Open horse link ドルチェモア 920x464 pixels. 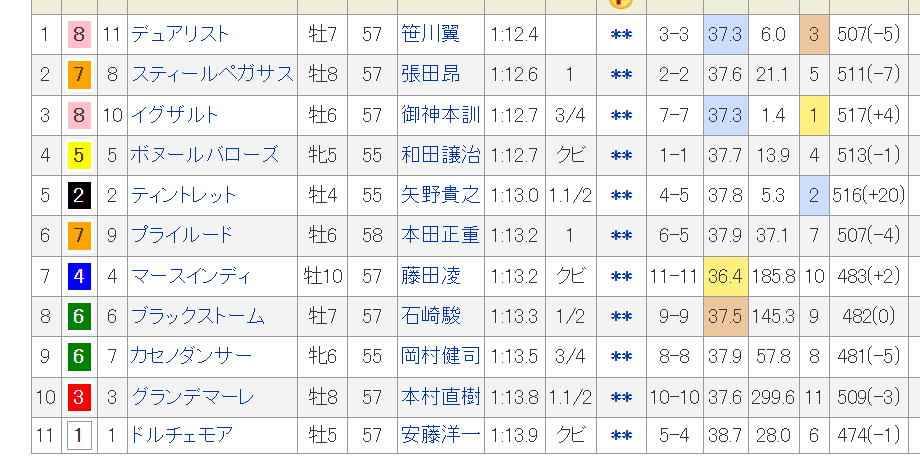pos(181,435)
